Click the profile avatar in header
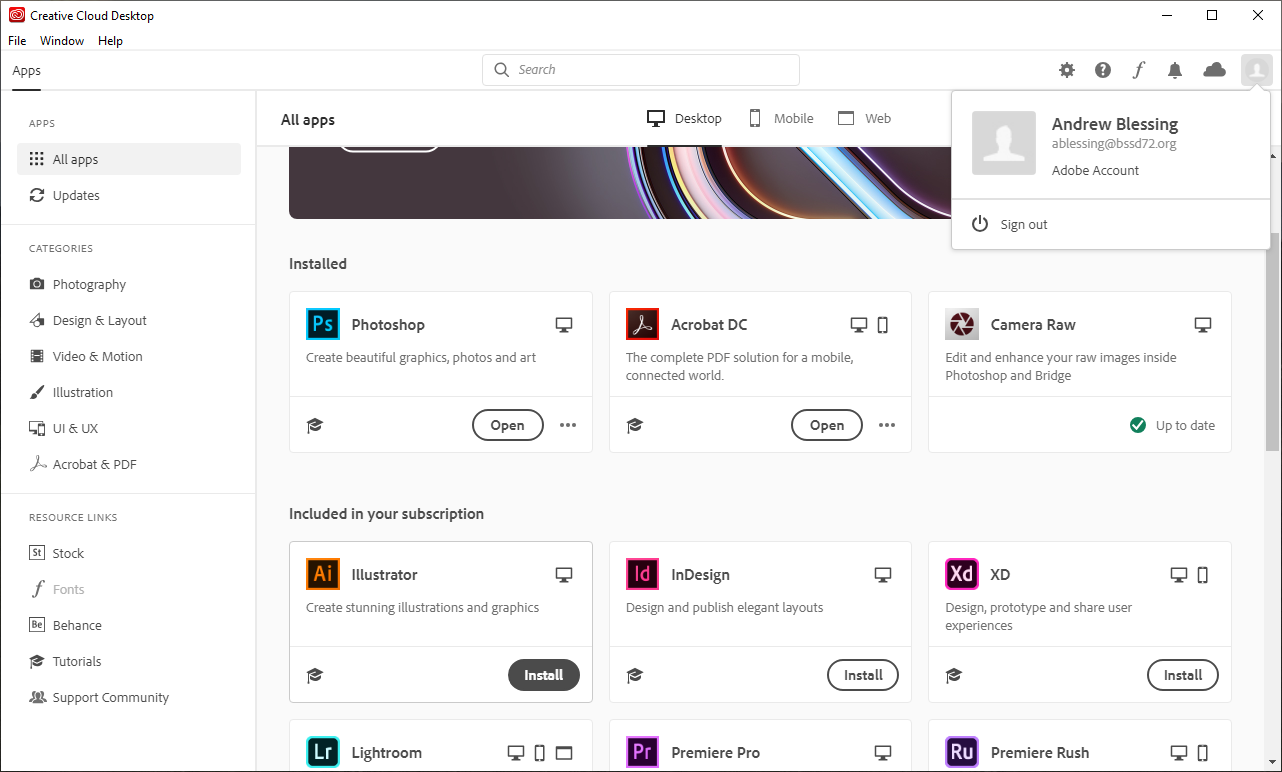1282x772 pixels. (x=1257, y=70)
